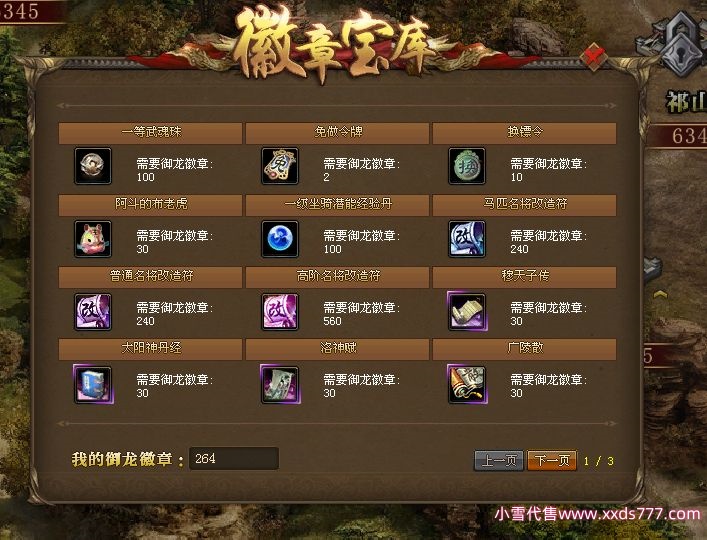Select the 普通名将改造符 purple icon

[x=93, y=311]
